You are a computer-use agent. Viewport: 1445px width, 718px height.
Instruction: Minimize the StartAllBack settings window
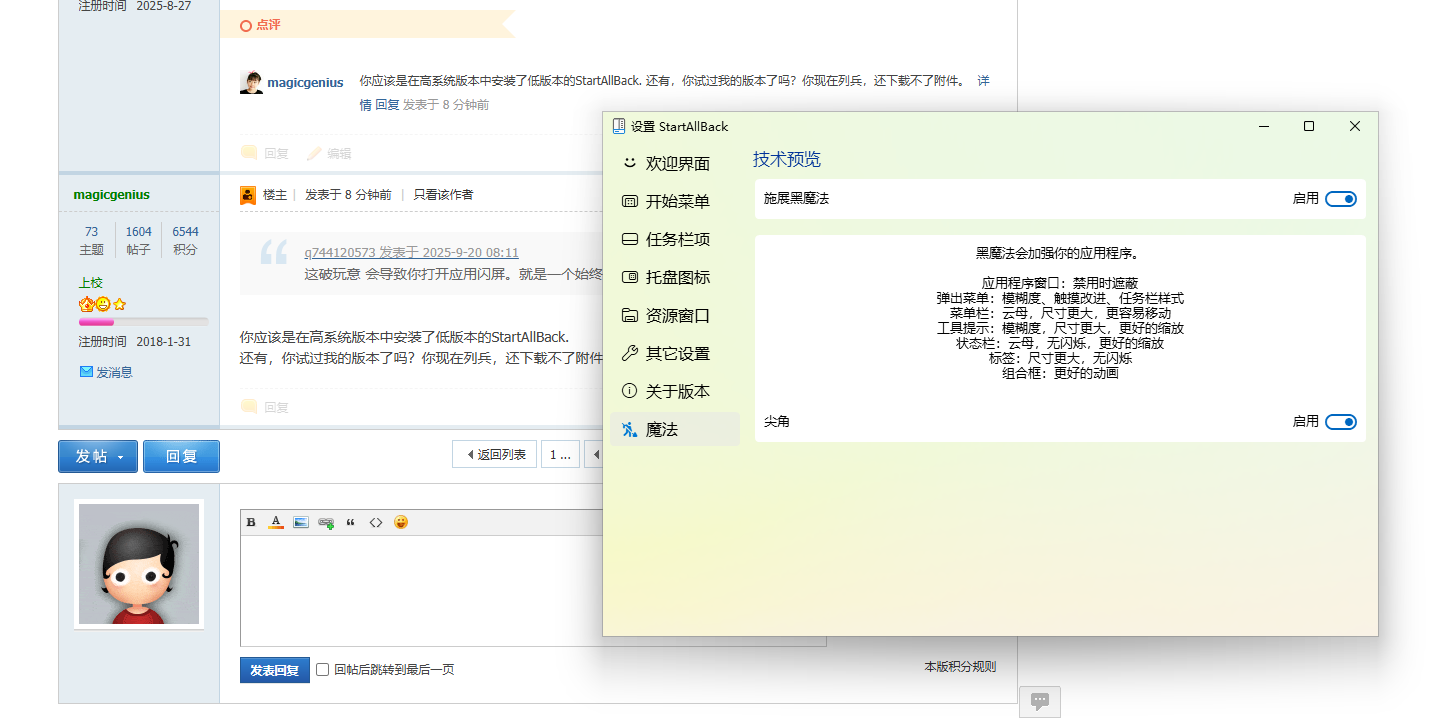coord(1264,126)
